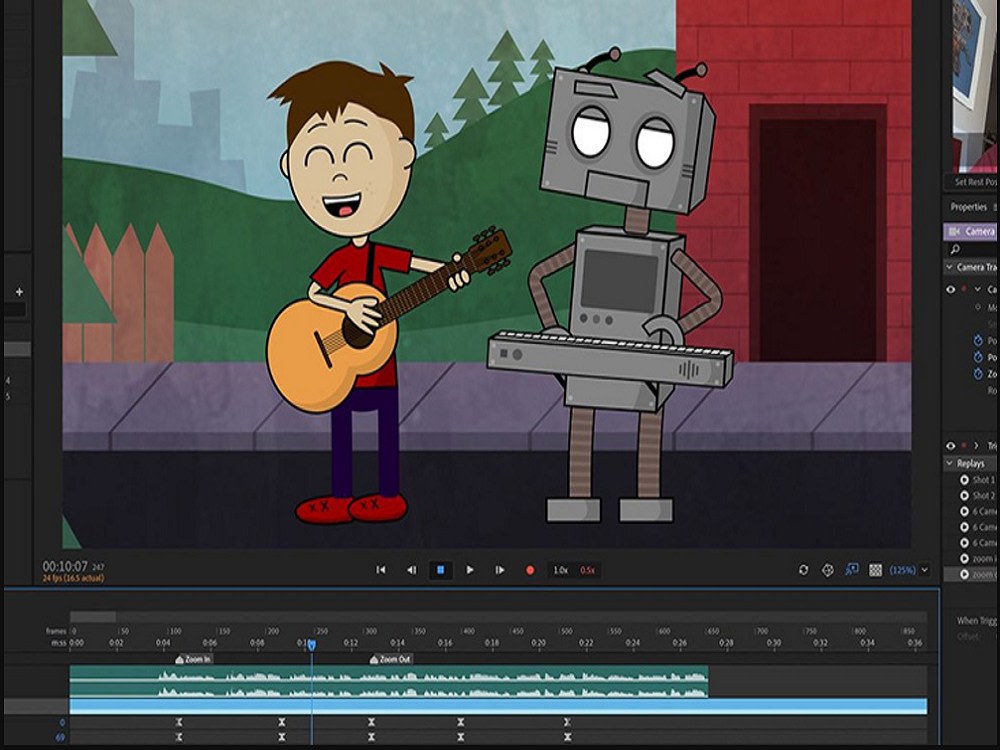The width and height of the screenshot is (1000, 750).
Task: Advance one frame forward
Action: point(500,569)
